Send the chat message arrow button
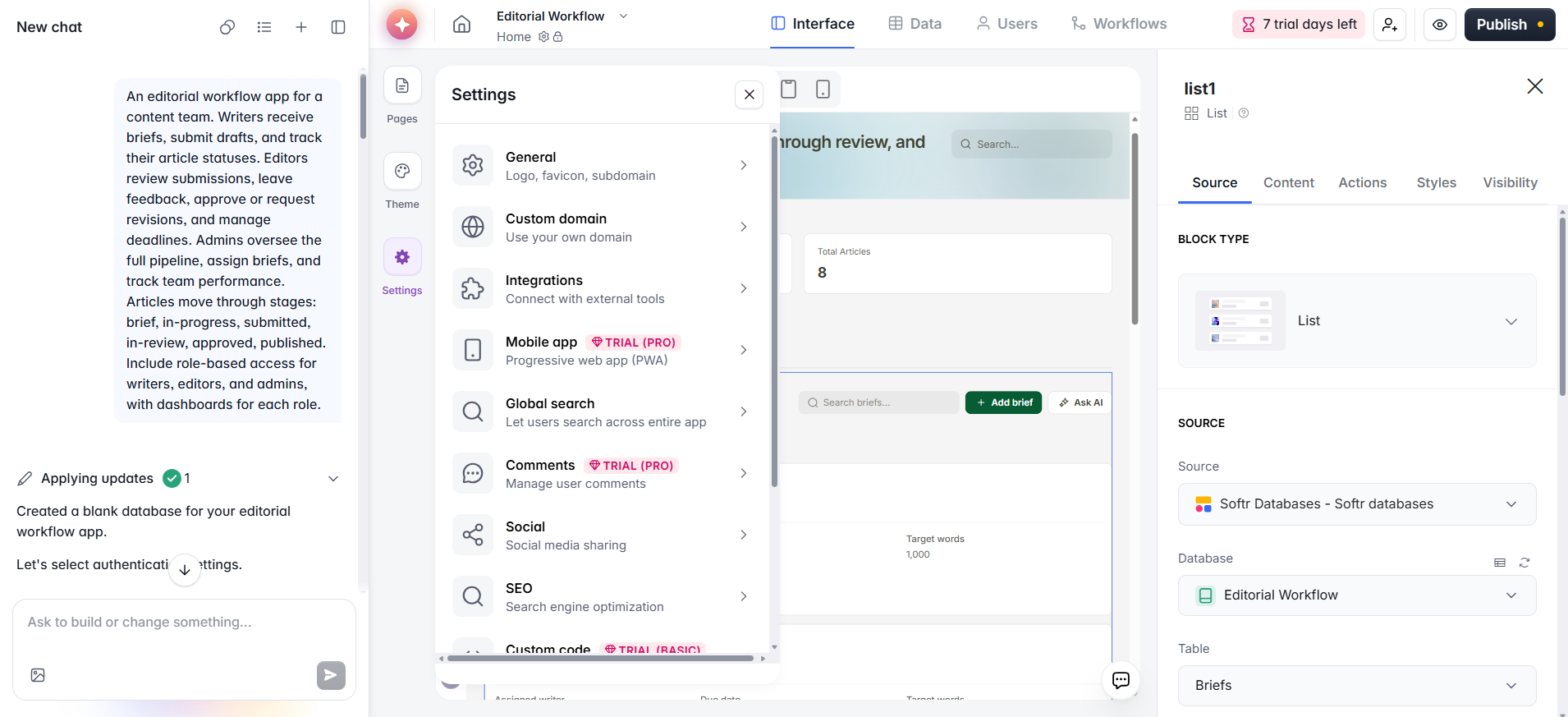Image resolution: width=1568 pixels, height=717 pixels. (331, 675)
